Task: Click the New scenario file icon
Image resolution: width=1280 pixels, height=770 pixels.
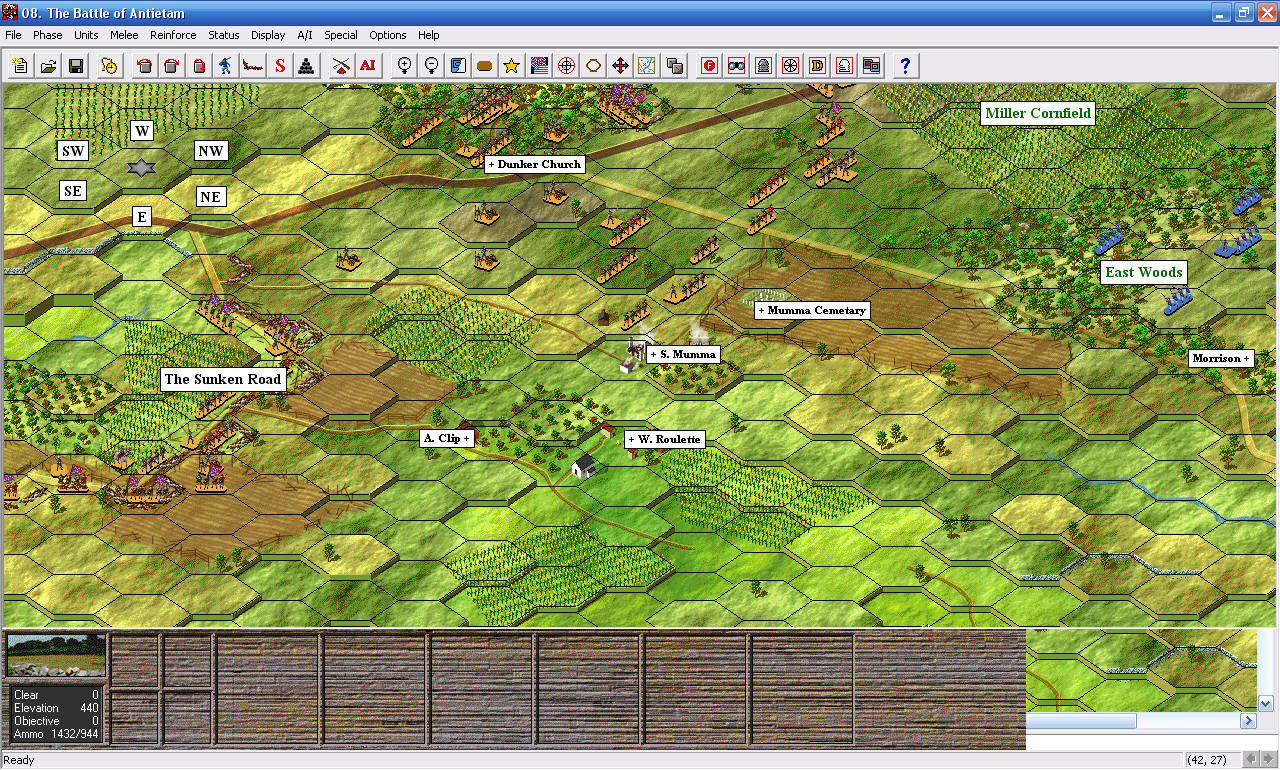Action: click(x=20, y=66)
